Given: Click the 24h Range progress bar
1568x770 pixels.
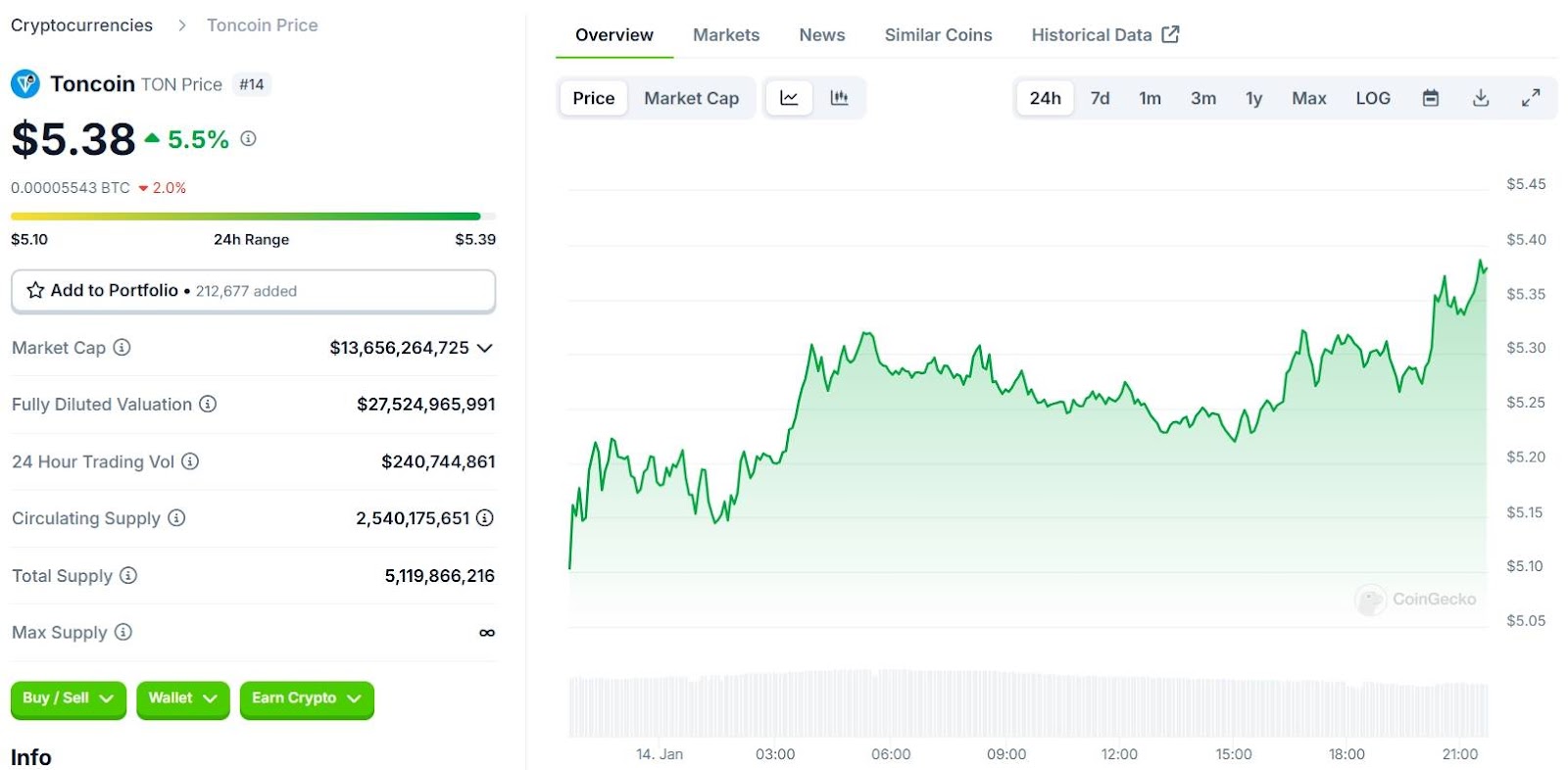Looking at the screenshot, I should click(x=253, y=216).
